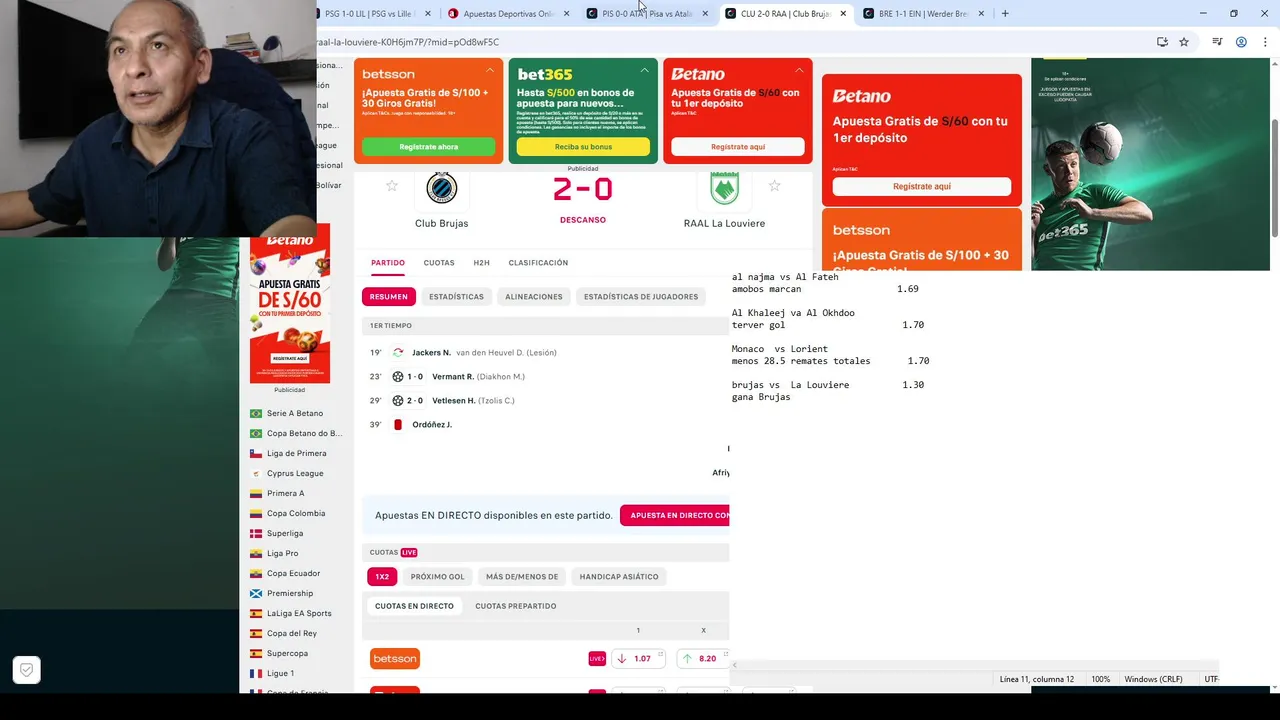The width and height of the screenshot is (1280, 720).
Task: Click 'Regístrate aquí' in the large Betano ad
Action: point(922,186)
